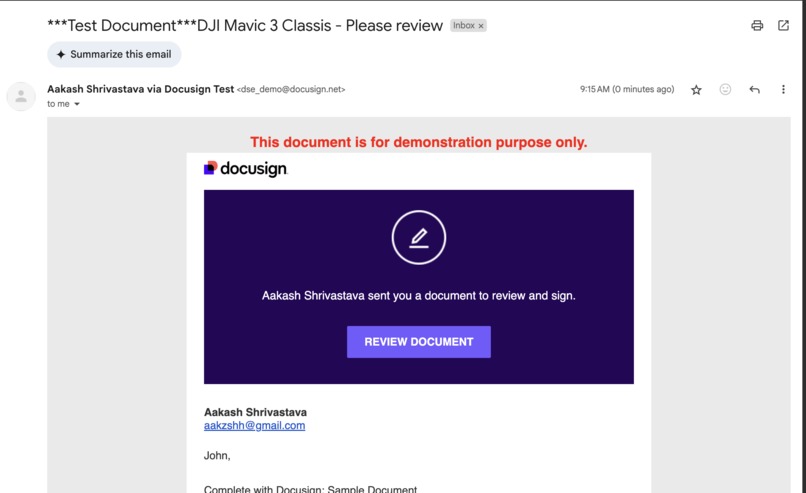Remove the Inbox label

(x=481, y=26)
